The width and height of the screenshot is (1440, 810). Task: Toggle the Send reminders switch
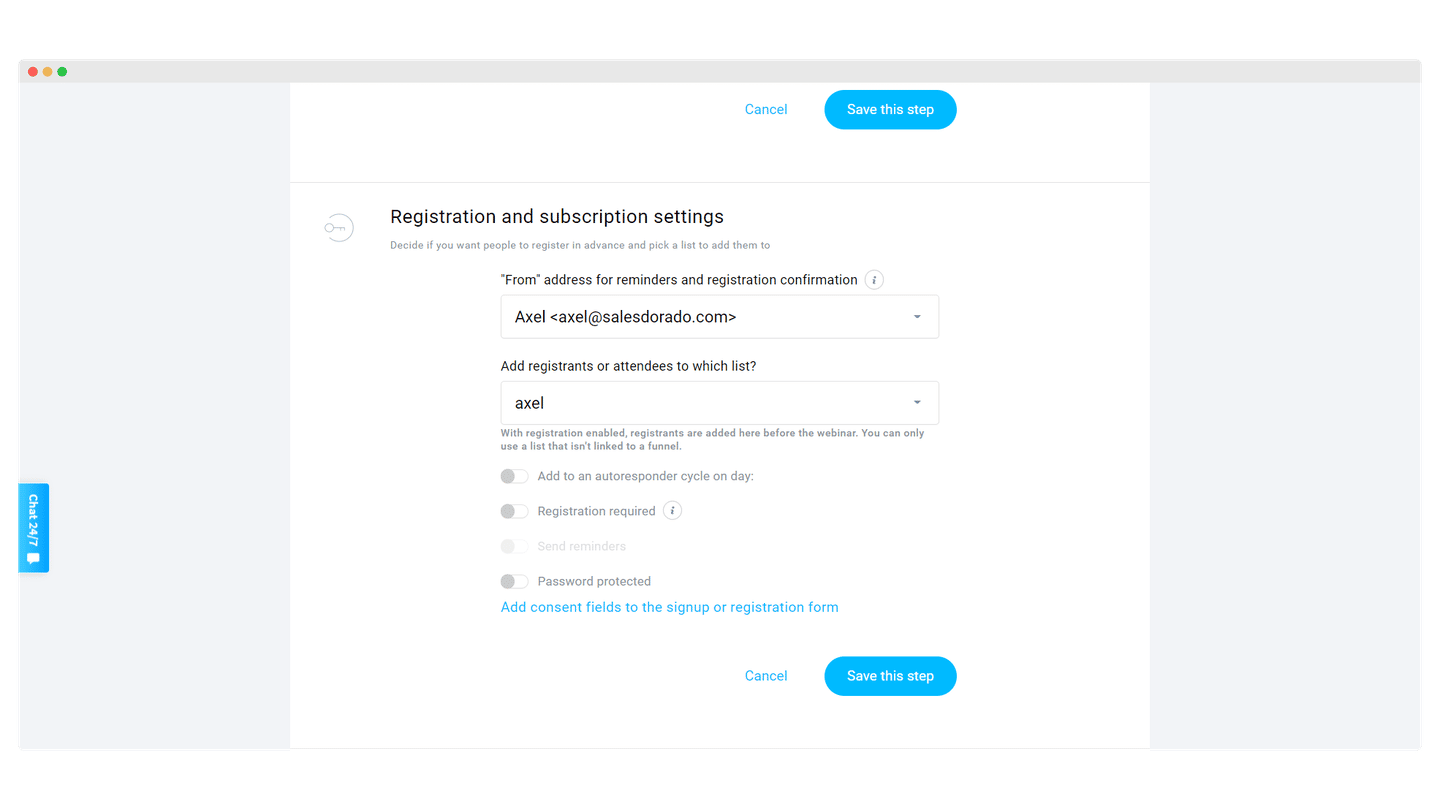pos(514,546)
